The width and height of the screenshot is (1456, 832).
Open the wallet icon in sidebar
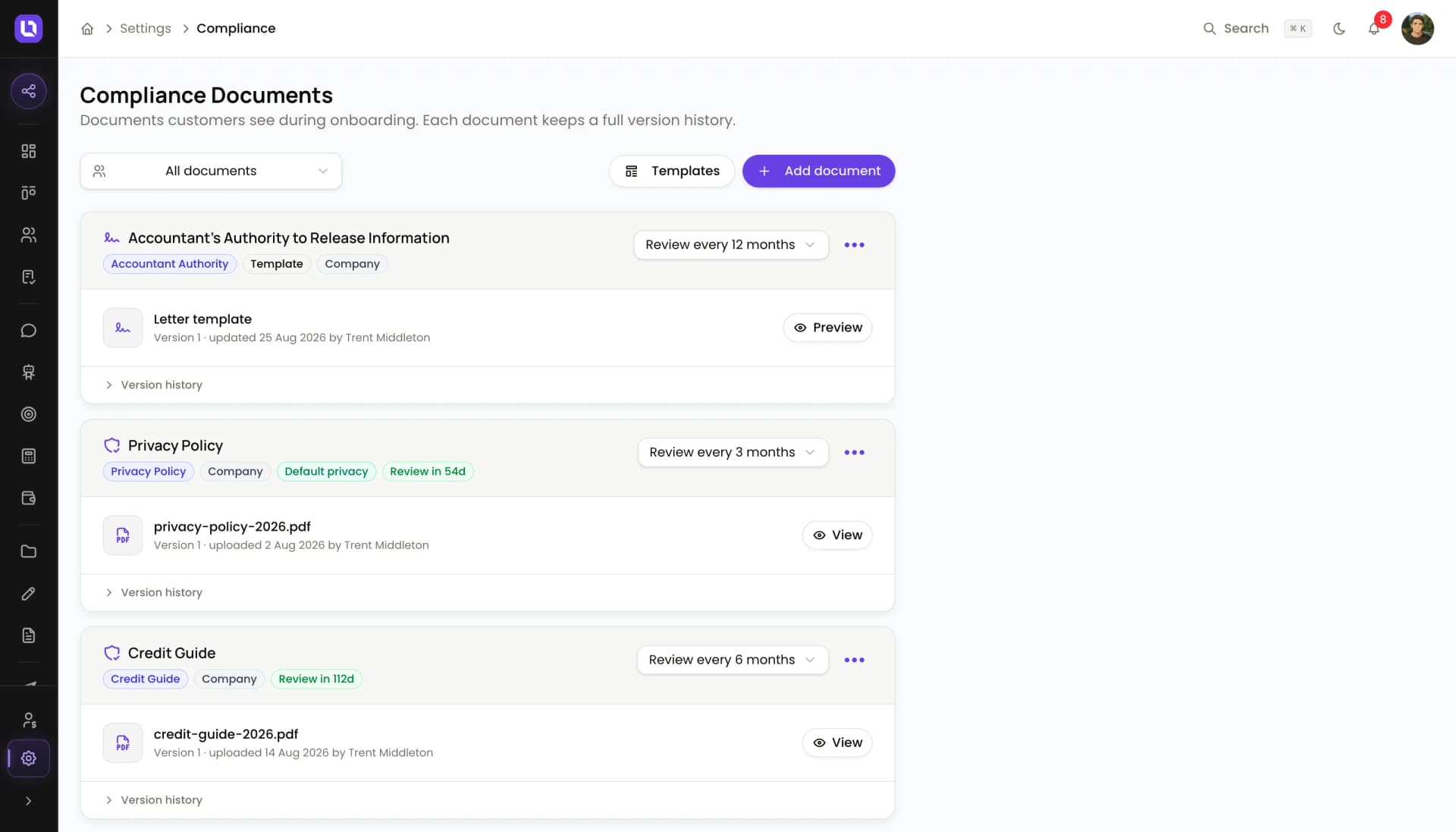29,498
